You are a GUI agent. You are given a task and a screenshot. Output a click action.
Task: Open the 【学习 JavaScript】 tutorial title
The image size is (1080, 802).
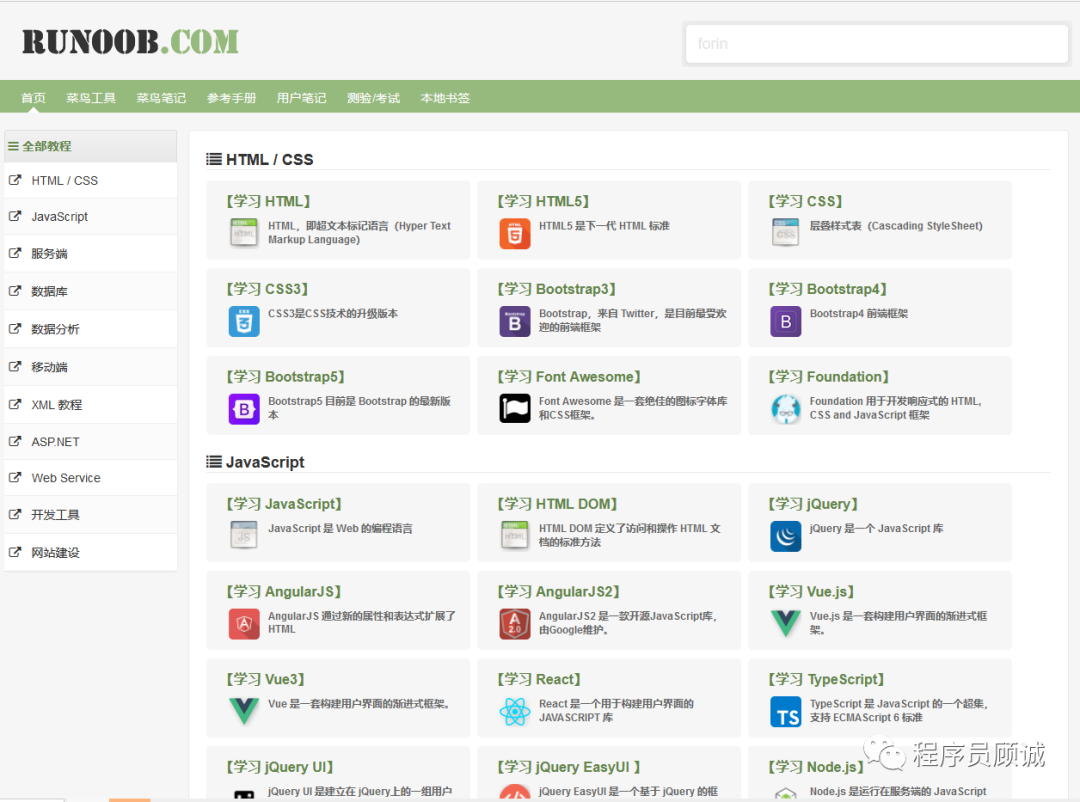pos(284,504)
